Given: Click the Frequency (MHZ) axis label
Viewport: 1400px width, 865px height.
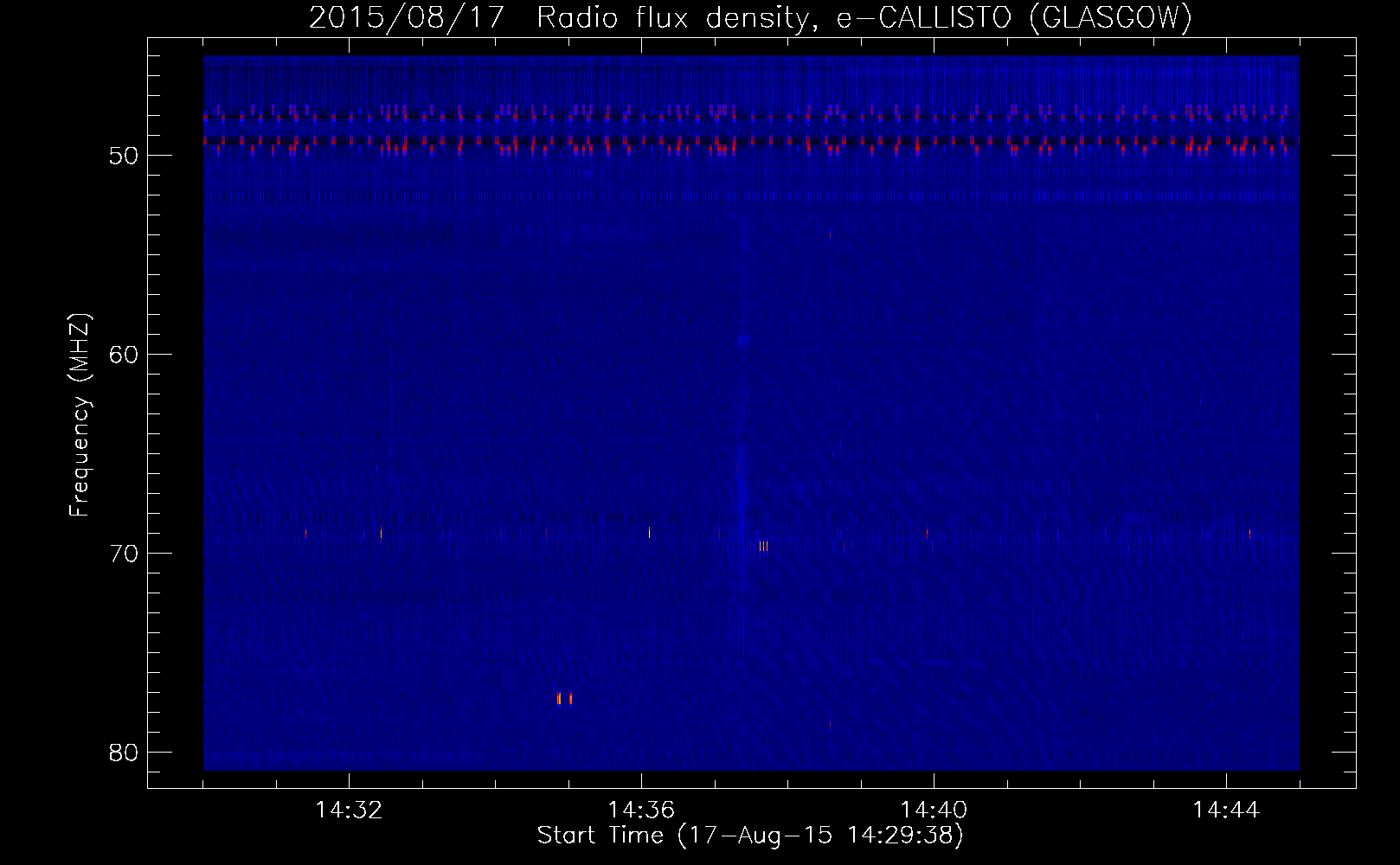Looking at the screenshot, I should tap(80, 415).
